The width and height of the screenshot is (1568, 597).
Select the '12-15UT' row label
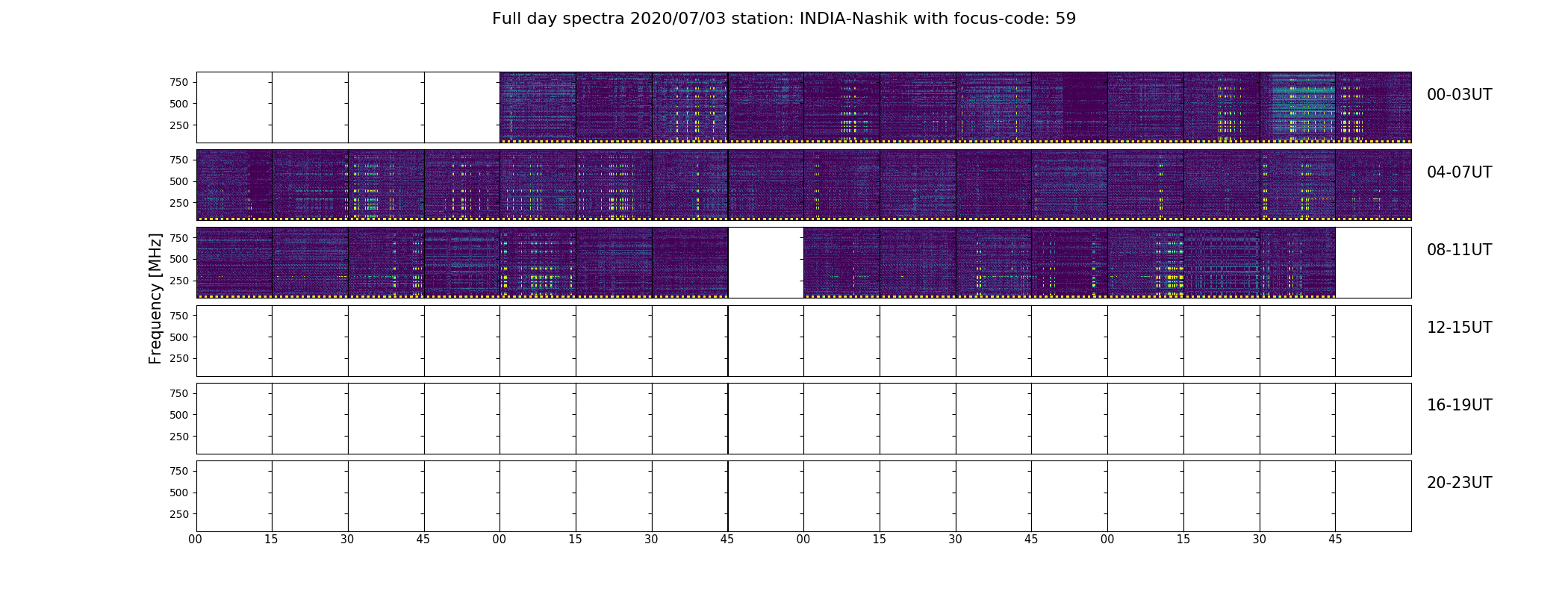coord(1459,328)
